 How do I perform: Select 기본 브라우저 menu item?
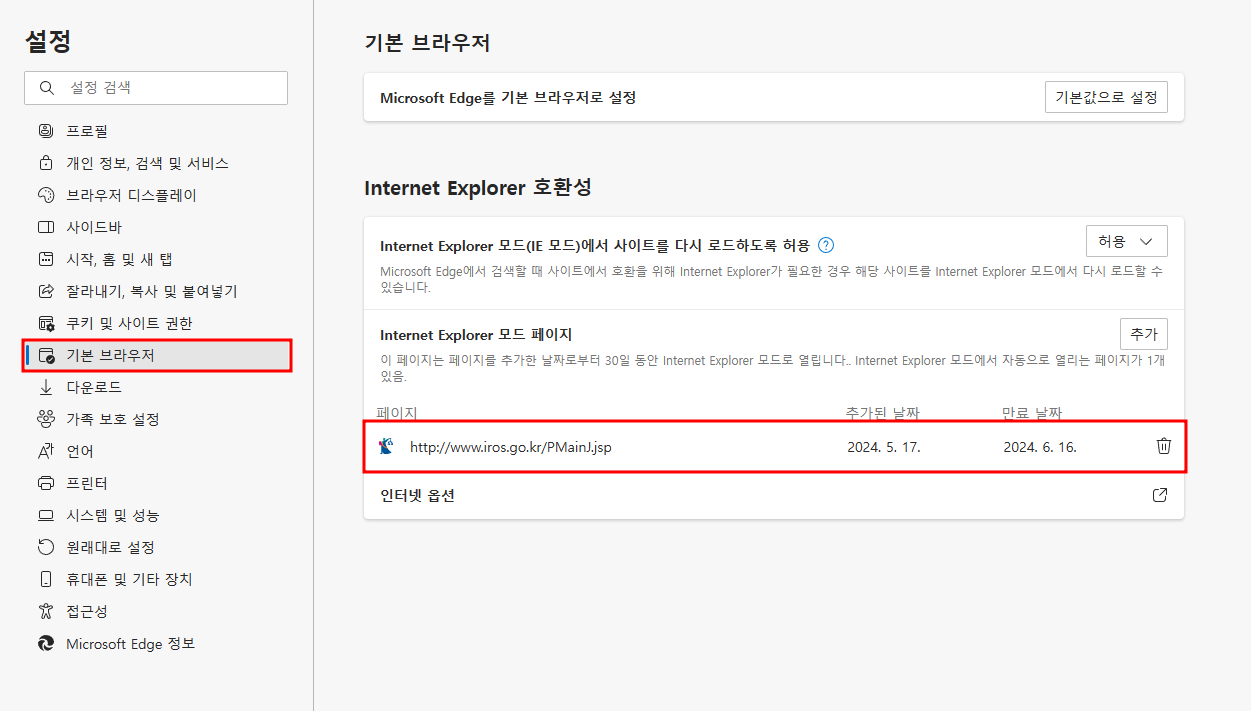pos(156,355)
